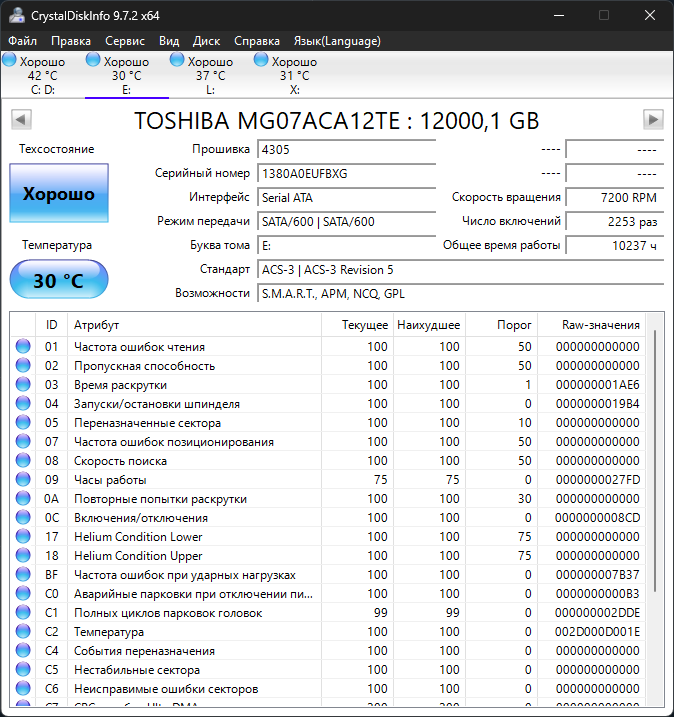The width and height of the screenshot is (674, 717).
Task: Click raw value 0000000027FD of Часы работы
Action: (x=598, y=480)
